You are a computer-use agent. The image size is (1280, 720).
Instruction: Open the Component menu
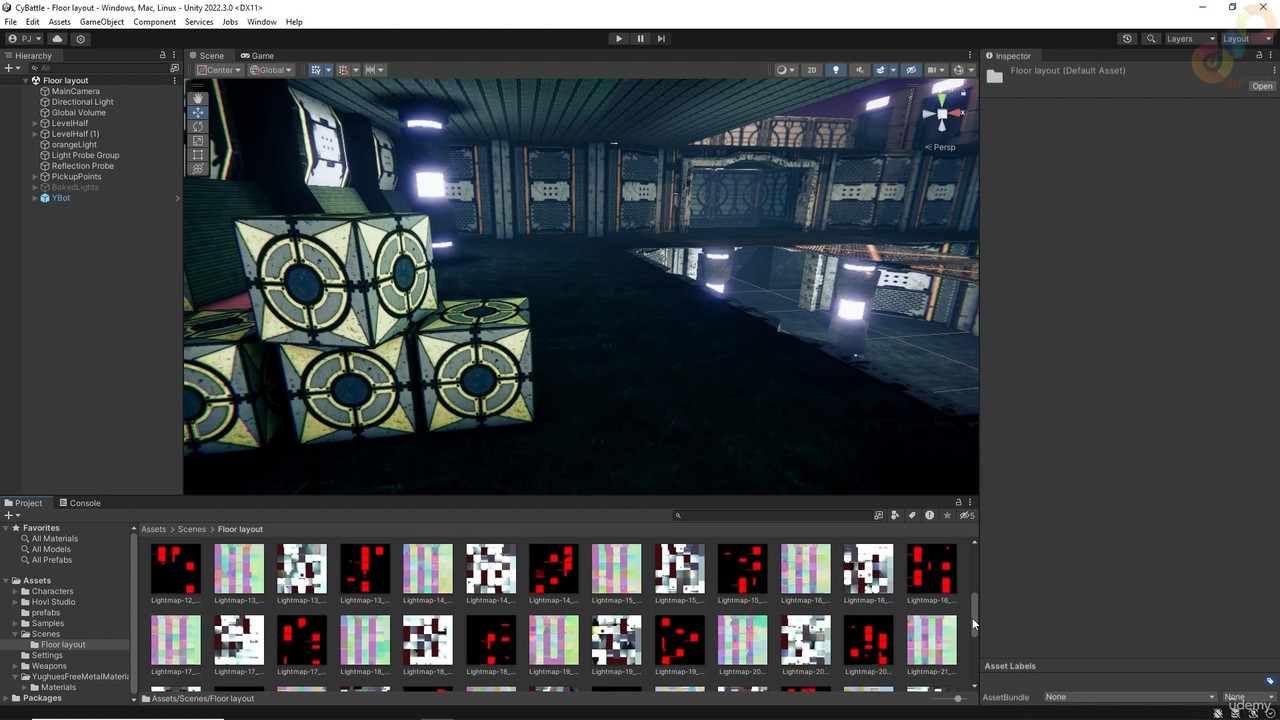point(155,22)
